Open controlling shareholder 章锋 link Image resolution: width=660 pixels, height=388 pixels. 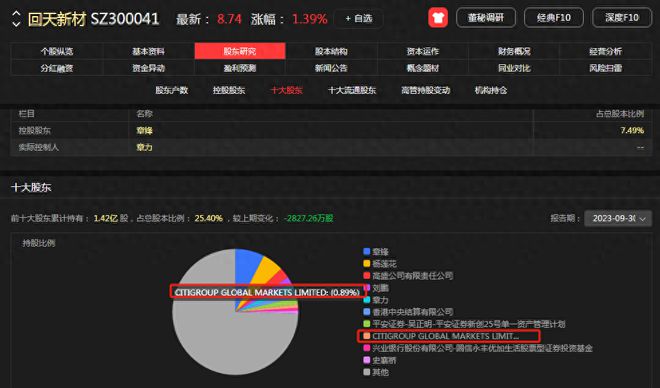click(144, 130)
